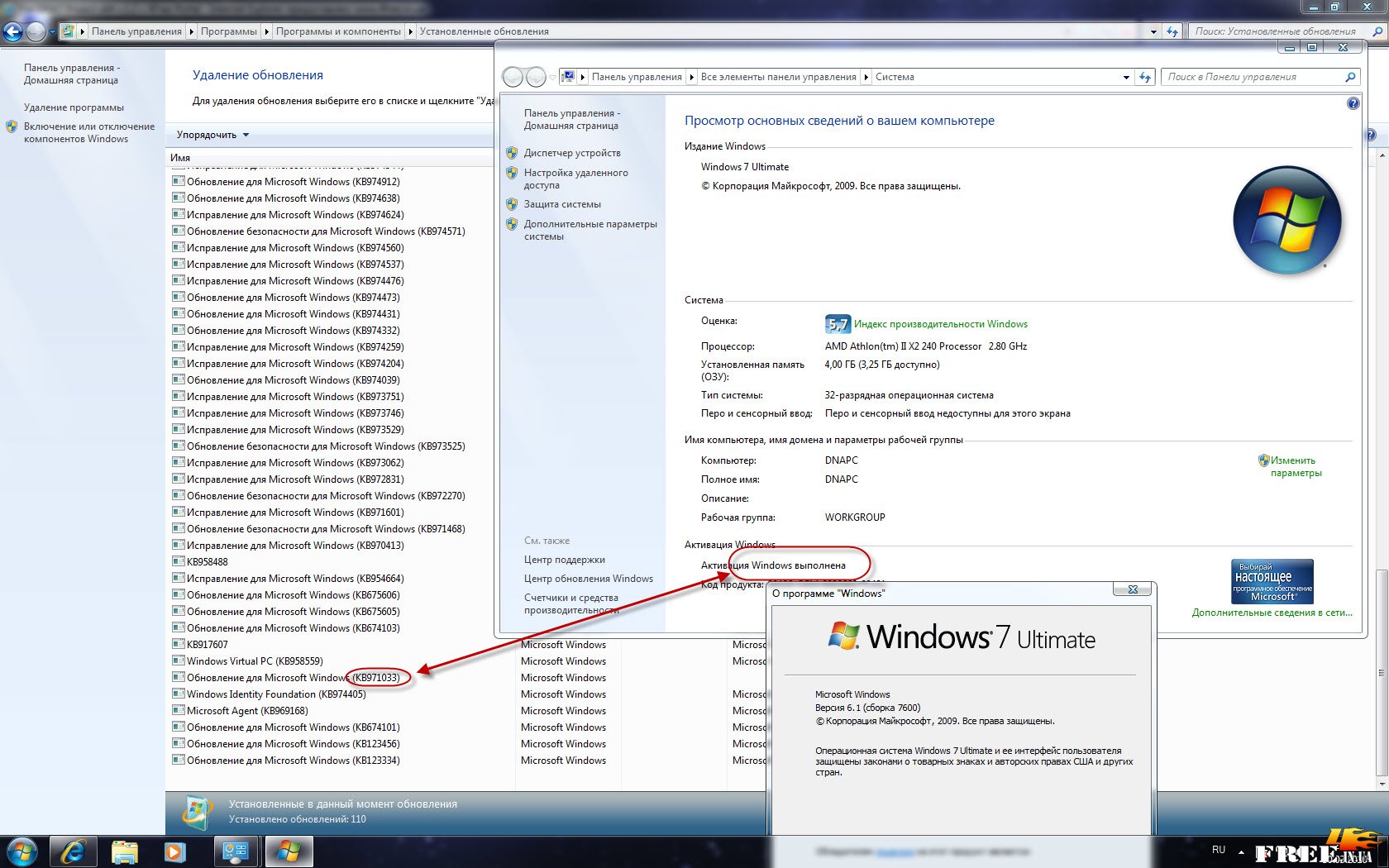Select update KB971033 row
This screenshot has height=868, width=1389.
pos(294,677)
